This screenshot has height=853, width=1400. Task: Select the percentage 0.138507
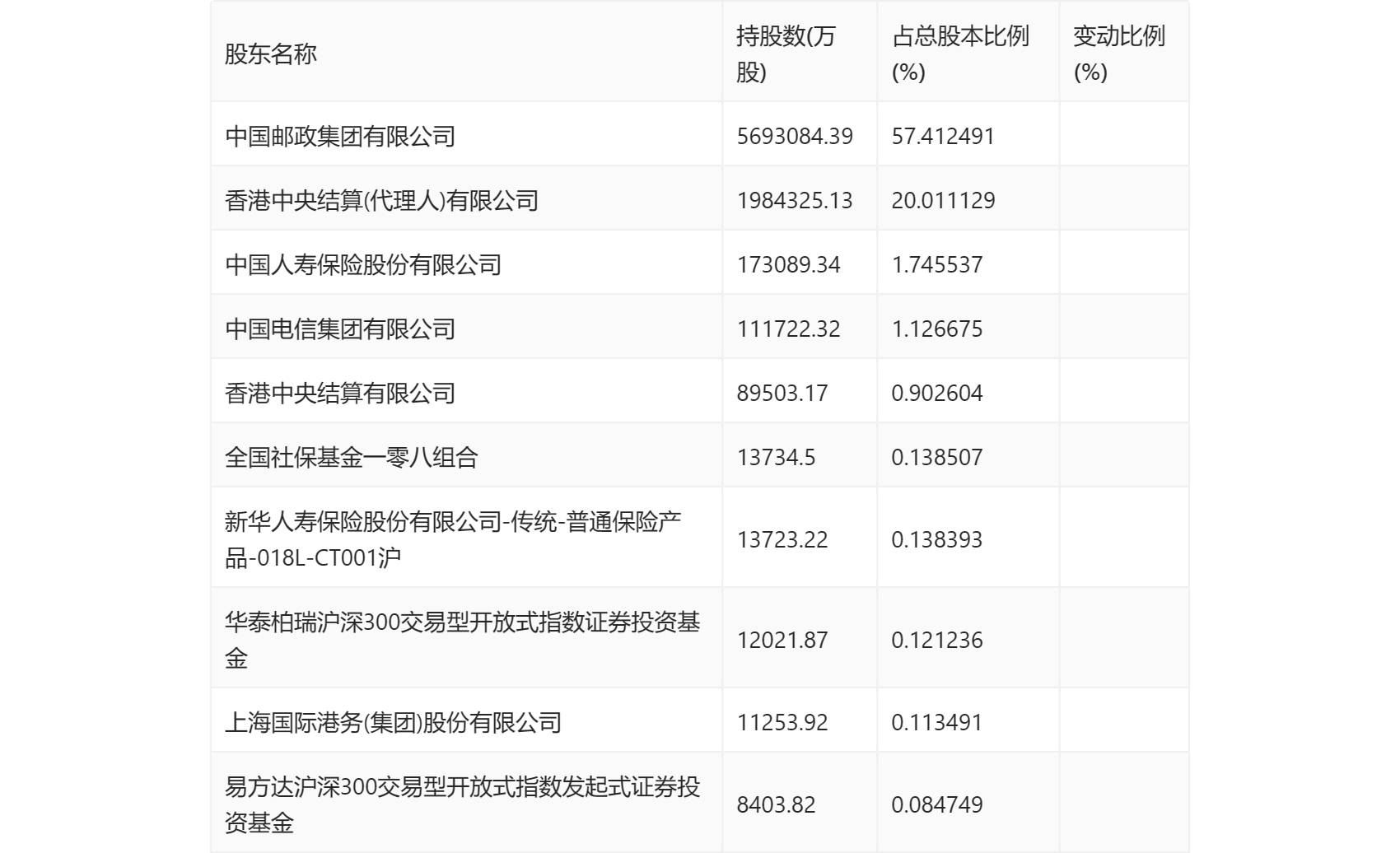pos(937,457)
